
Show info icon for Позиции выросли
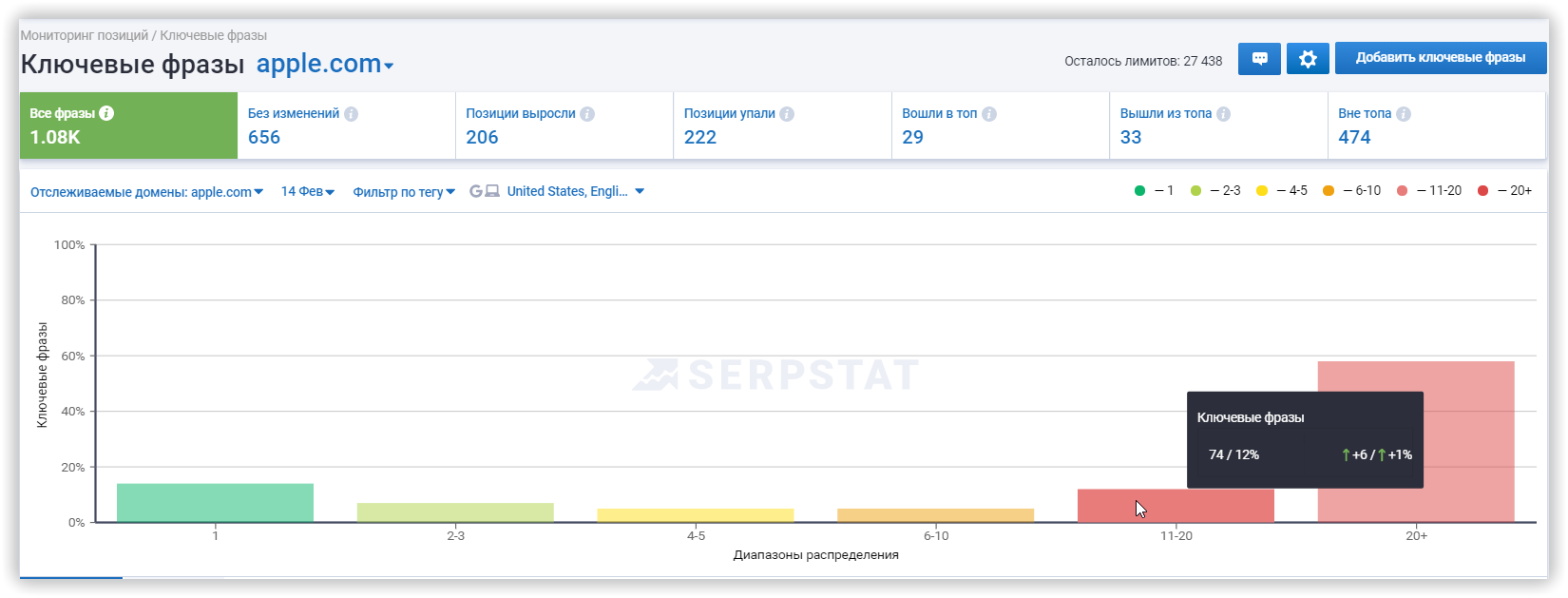[587, 114]
